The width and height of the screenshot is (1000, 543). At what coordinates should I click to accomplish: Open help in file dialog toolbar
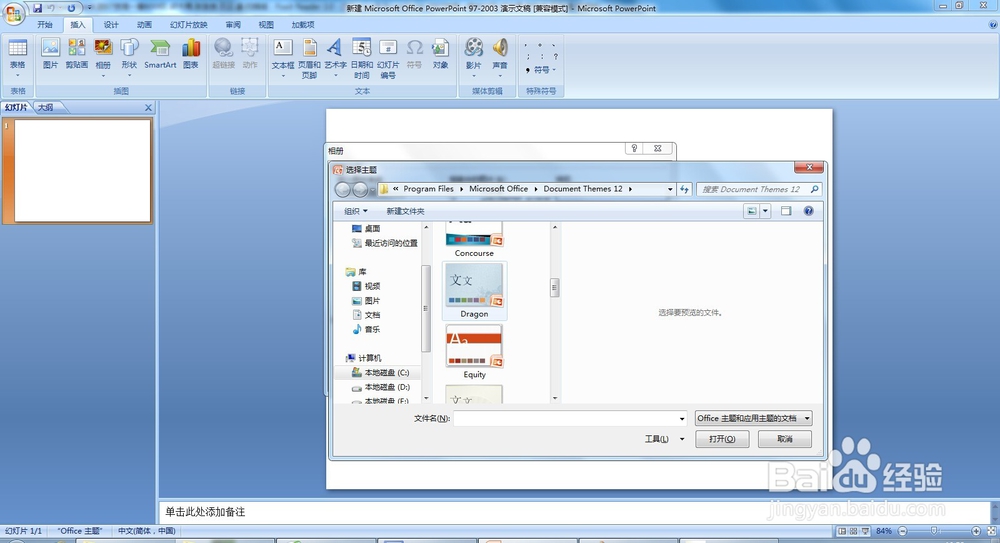coord(808,211)
